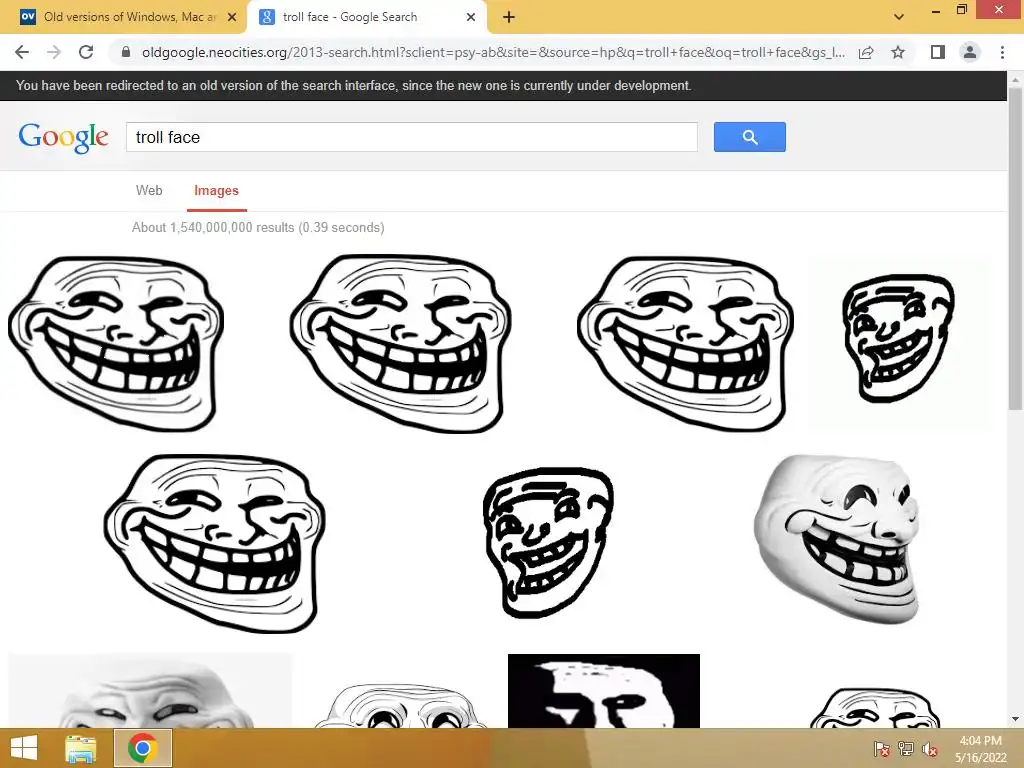
Task: Click the Windows Start button
Action: [24, 748]
